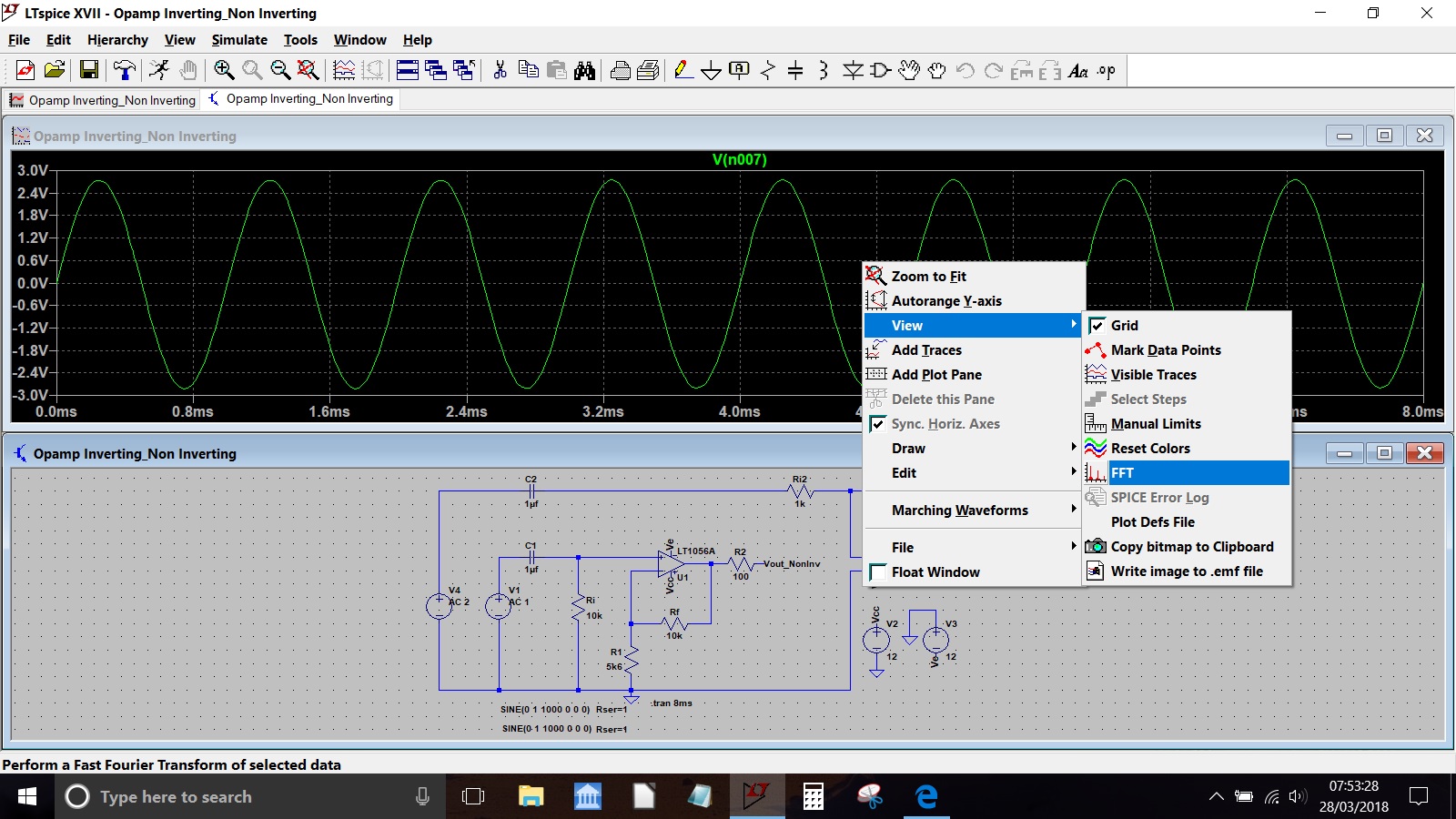Image resolution: width=1456 pixels, height=819 pixels.
Task: Open Control Panel hammer icon
Action: (125, 71)
